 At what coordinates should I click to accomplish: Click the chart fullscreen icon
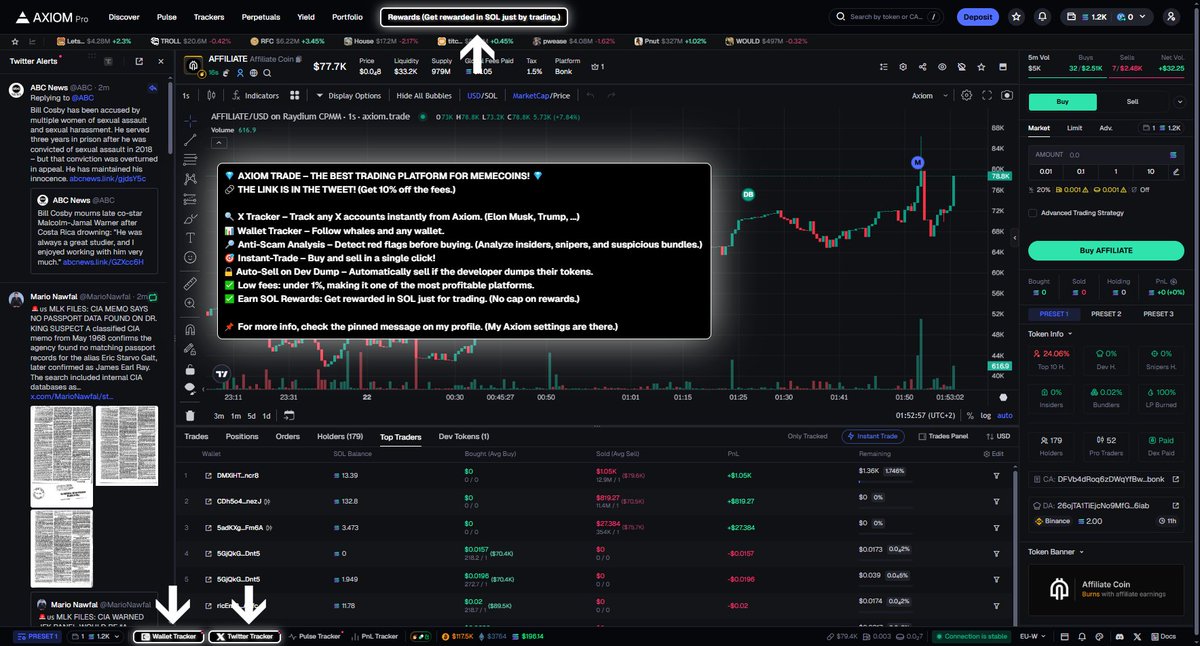(986, 95)
